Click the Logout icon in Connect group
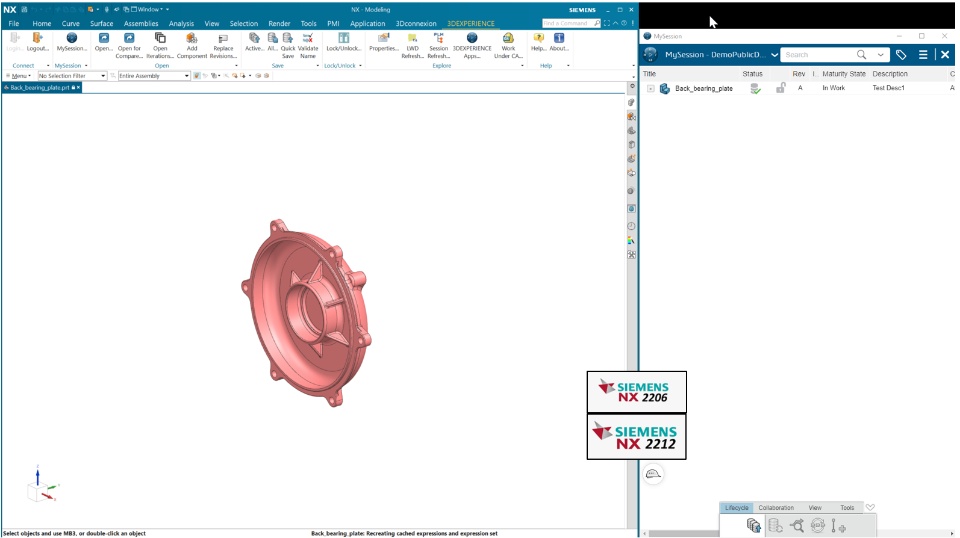960x538 pixels. point(37,39)
